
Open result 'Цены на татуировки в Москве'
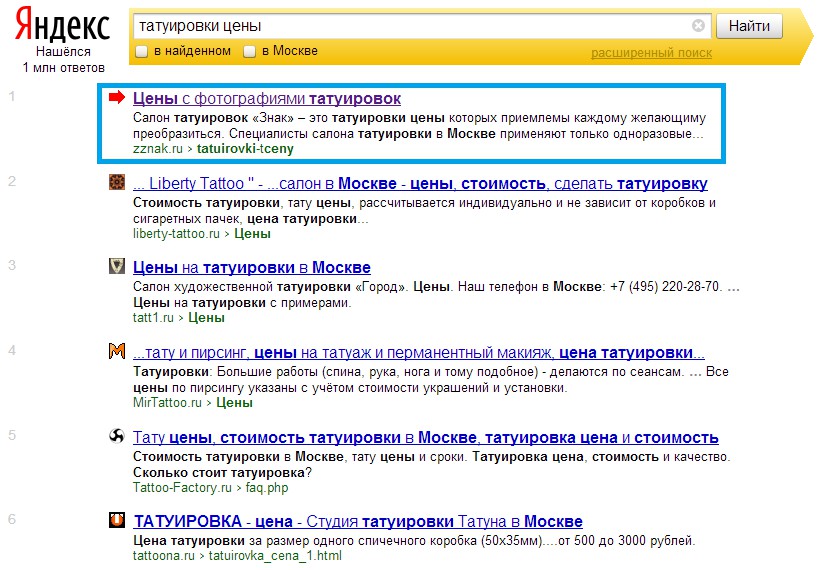(x=251, y=268)
